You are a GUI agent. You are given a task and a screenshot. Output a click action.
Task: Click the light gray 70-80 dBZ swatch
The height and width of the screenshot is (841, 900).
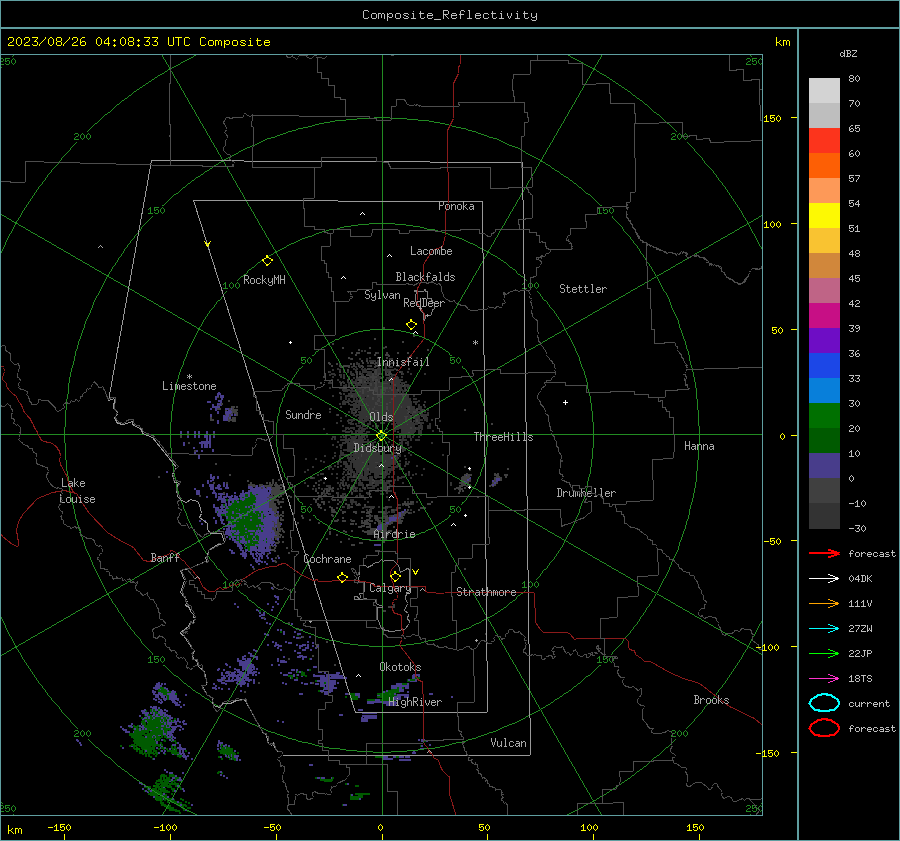824,90
